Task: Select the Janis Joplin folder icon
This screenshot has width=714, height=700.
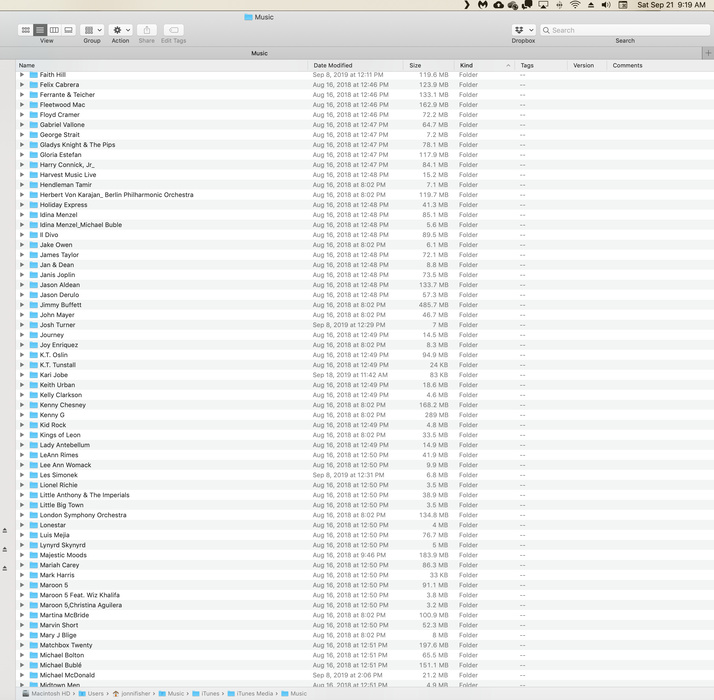Action: (x=33, y=275)
